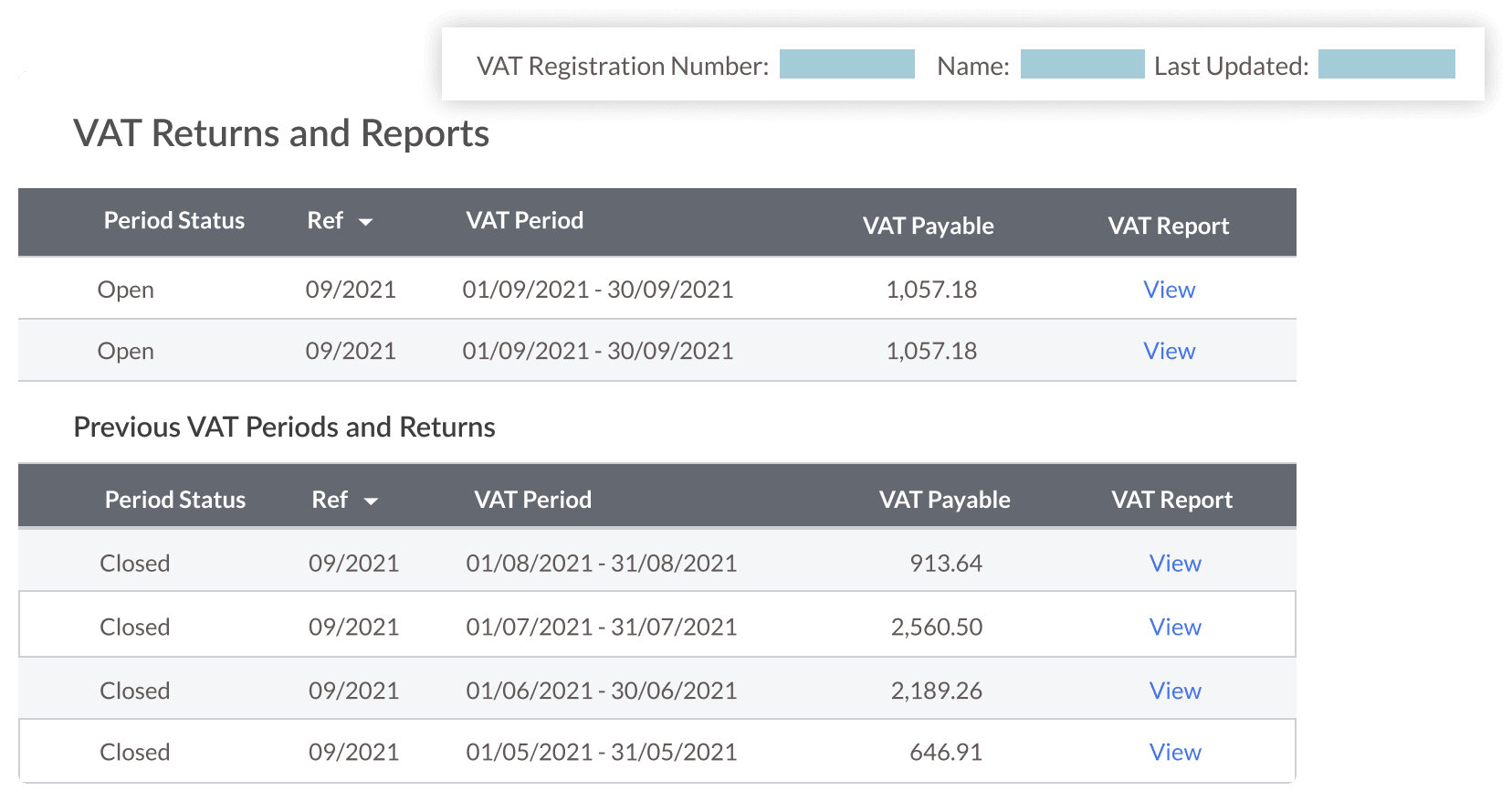View report for 01/07/2021 - 31/07/2021 period
The image size is (1512, 802).
coord(1175,628)
